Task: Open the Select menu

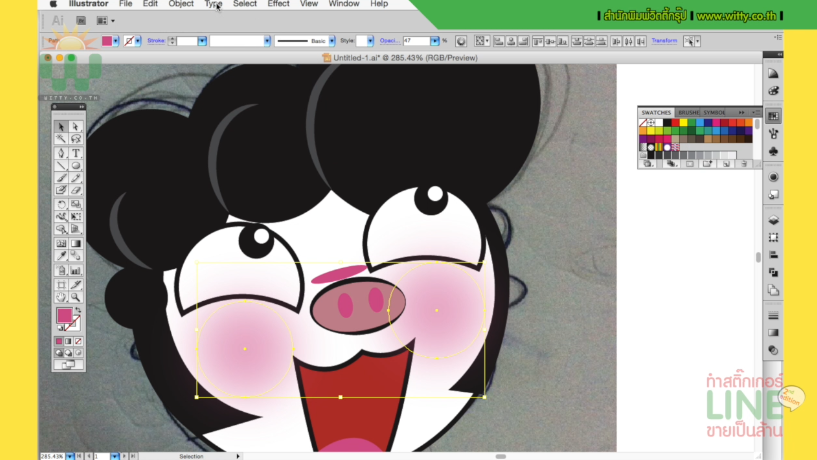Action: click(x=244, y=4)
